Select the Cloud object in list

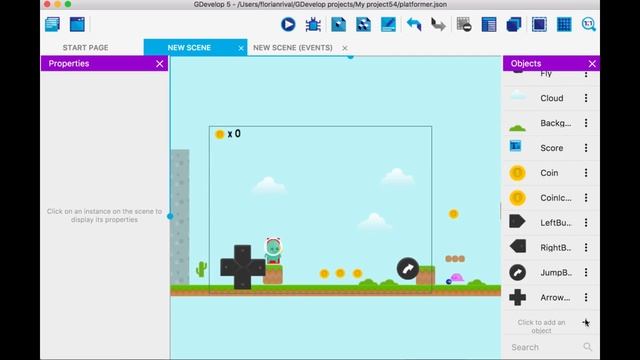click(551, 98)
